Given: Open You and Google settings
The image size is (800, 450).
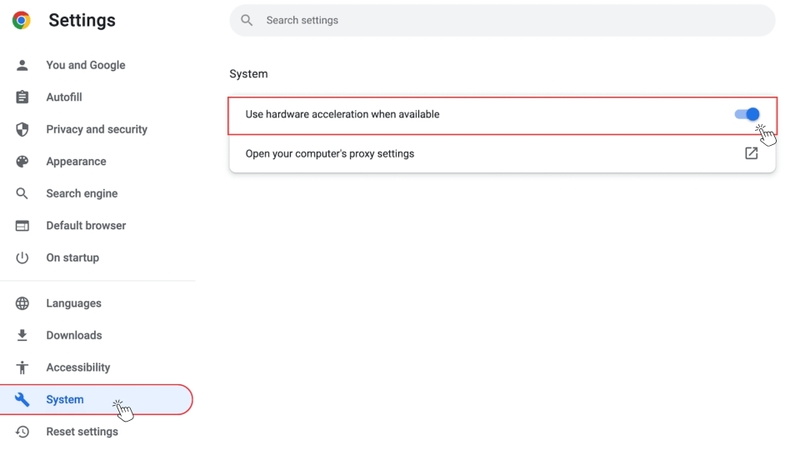Looking at the screenshot, I should coord(86,65).
